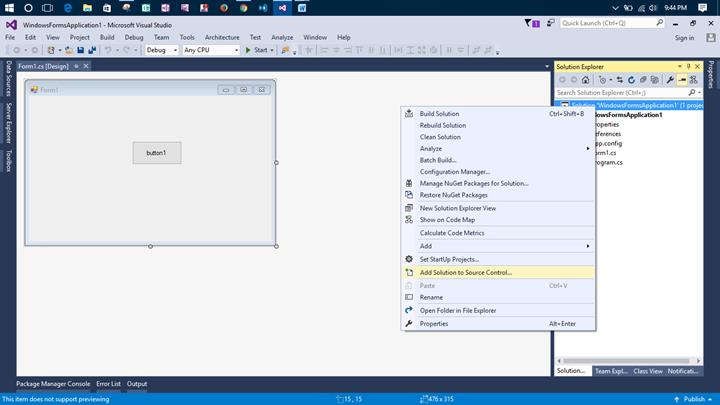Toggle Show All Files in Solution Explorer
Image resolution: width=720 pixels, height=405 pixels.
pos(656,80)
